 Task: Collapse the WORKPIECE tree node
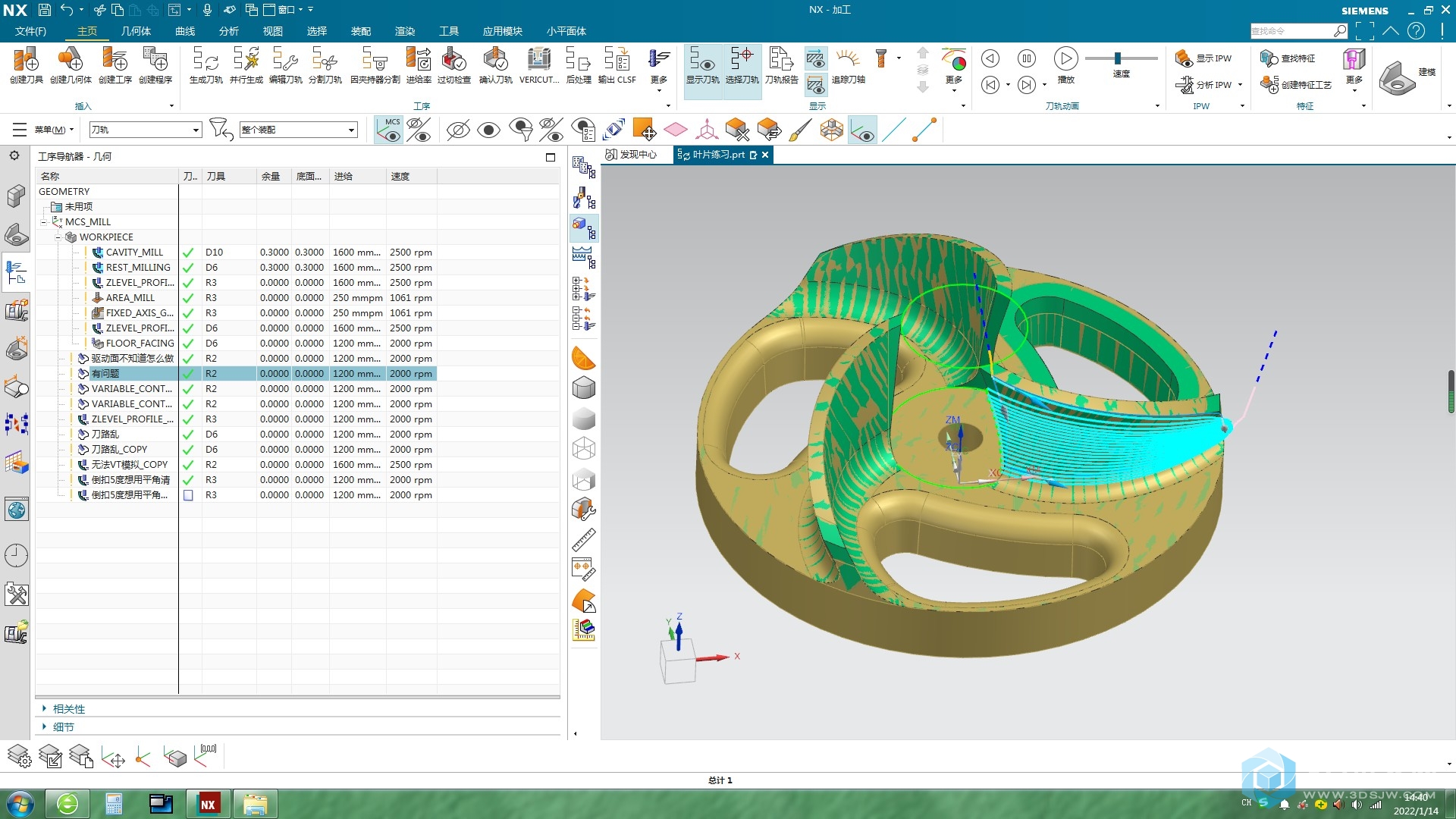[58, 237]
